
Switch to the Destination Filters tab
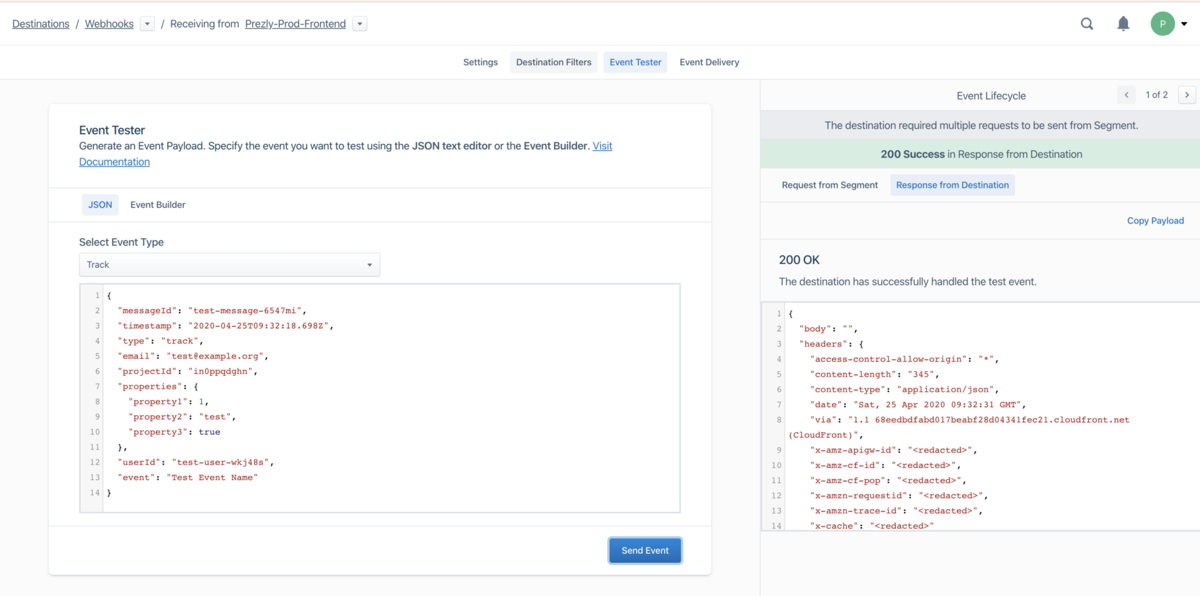[554, 62]
